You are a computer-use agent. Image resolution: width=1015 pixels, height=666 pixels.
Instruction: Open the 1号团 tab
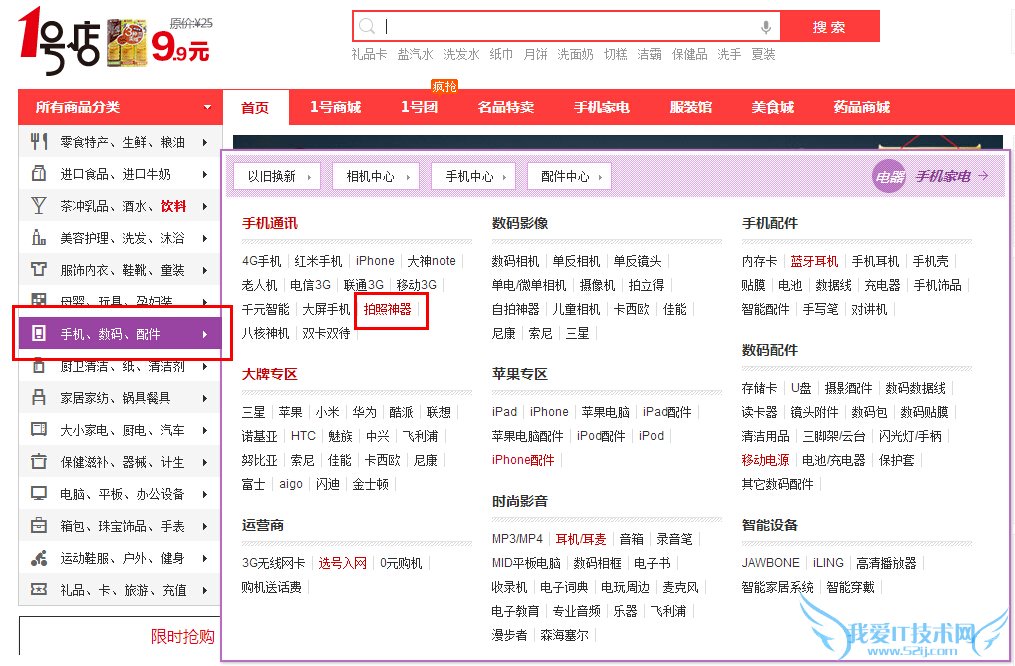pos(419,107)
